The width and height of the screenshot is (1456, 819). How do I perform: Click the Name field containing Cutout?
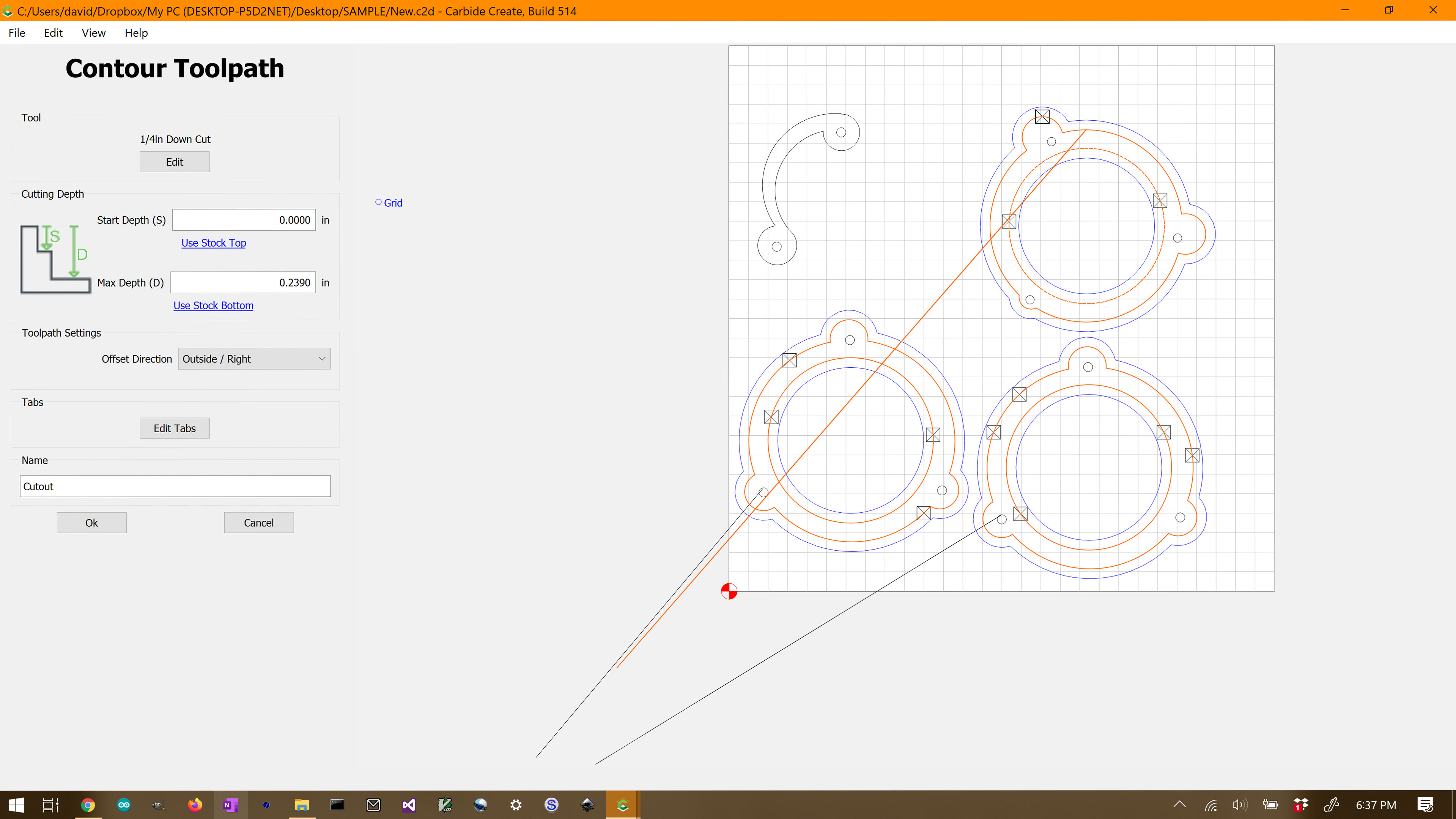point(175,486)
